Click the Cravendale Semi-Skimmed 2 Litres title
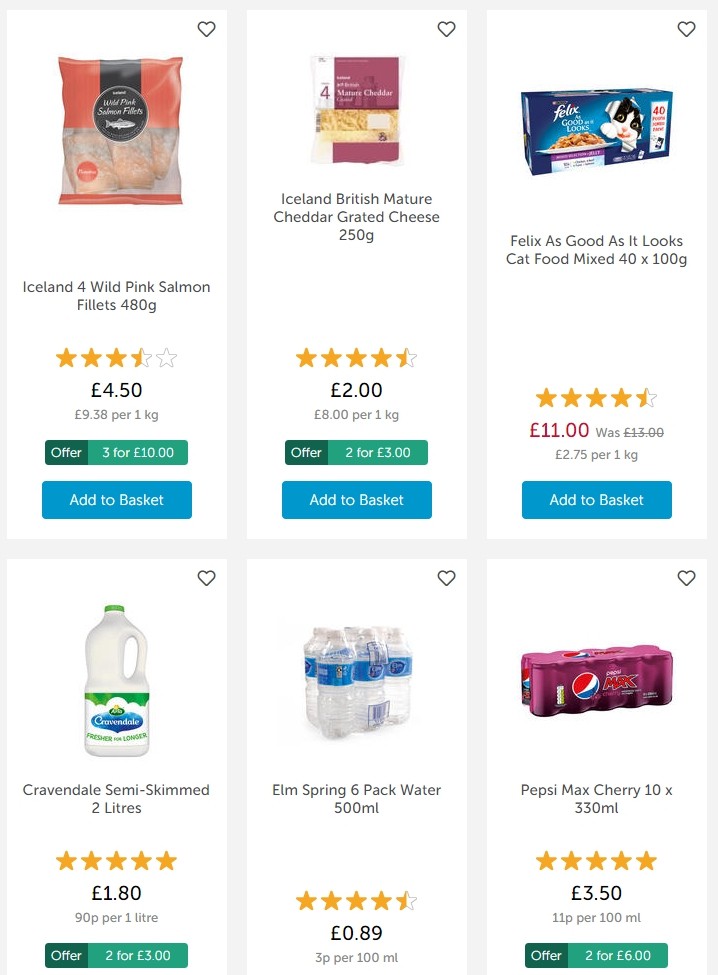The image size is (718, 975). 116,798
